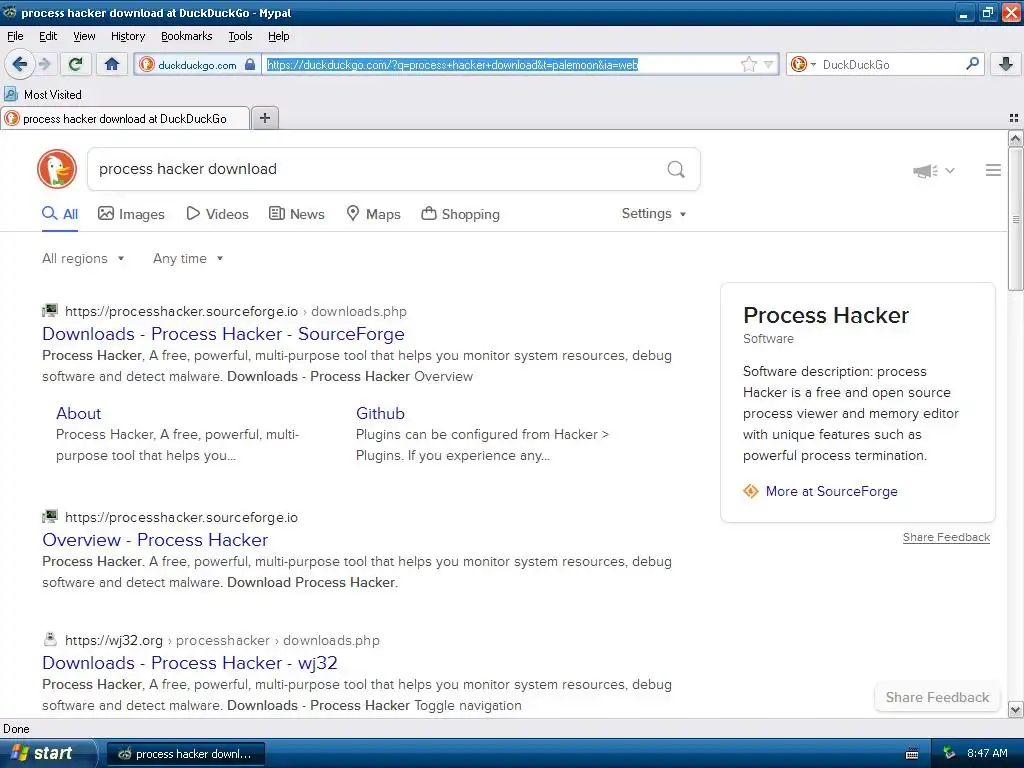The height and width of the screenshot is (768, 1024).
Task: Open the History menu
Action: [x=127, y=36]
